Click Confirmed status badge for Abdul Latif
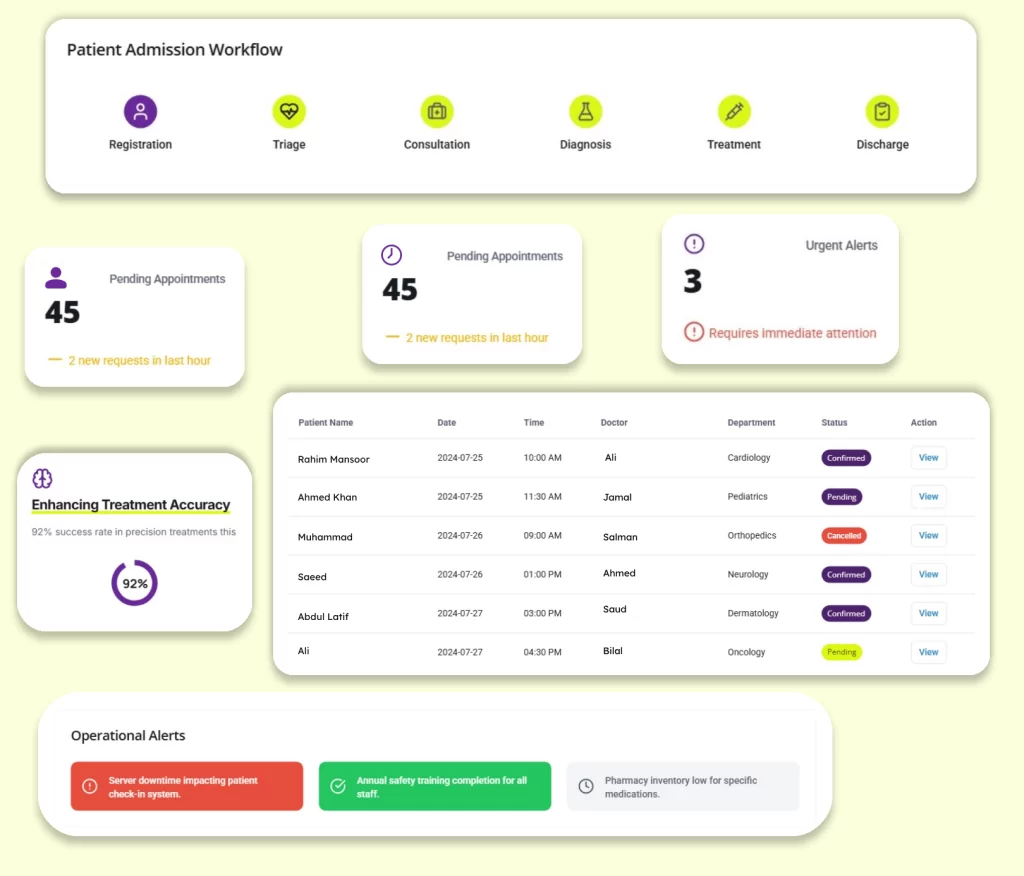The height and width of the screenshot is (876, 1024). (846, 613)
